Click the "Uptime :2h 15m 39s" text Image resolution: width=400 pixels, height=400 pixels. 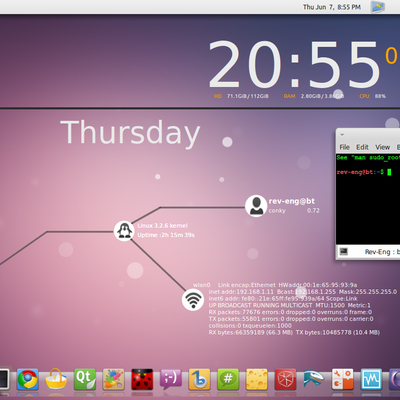[x=166, y=235]
